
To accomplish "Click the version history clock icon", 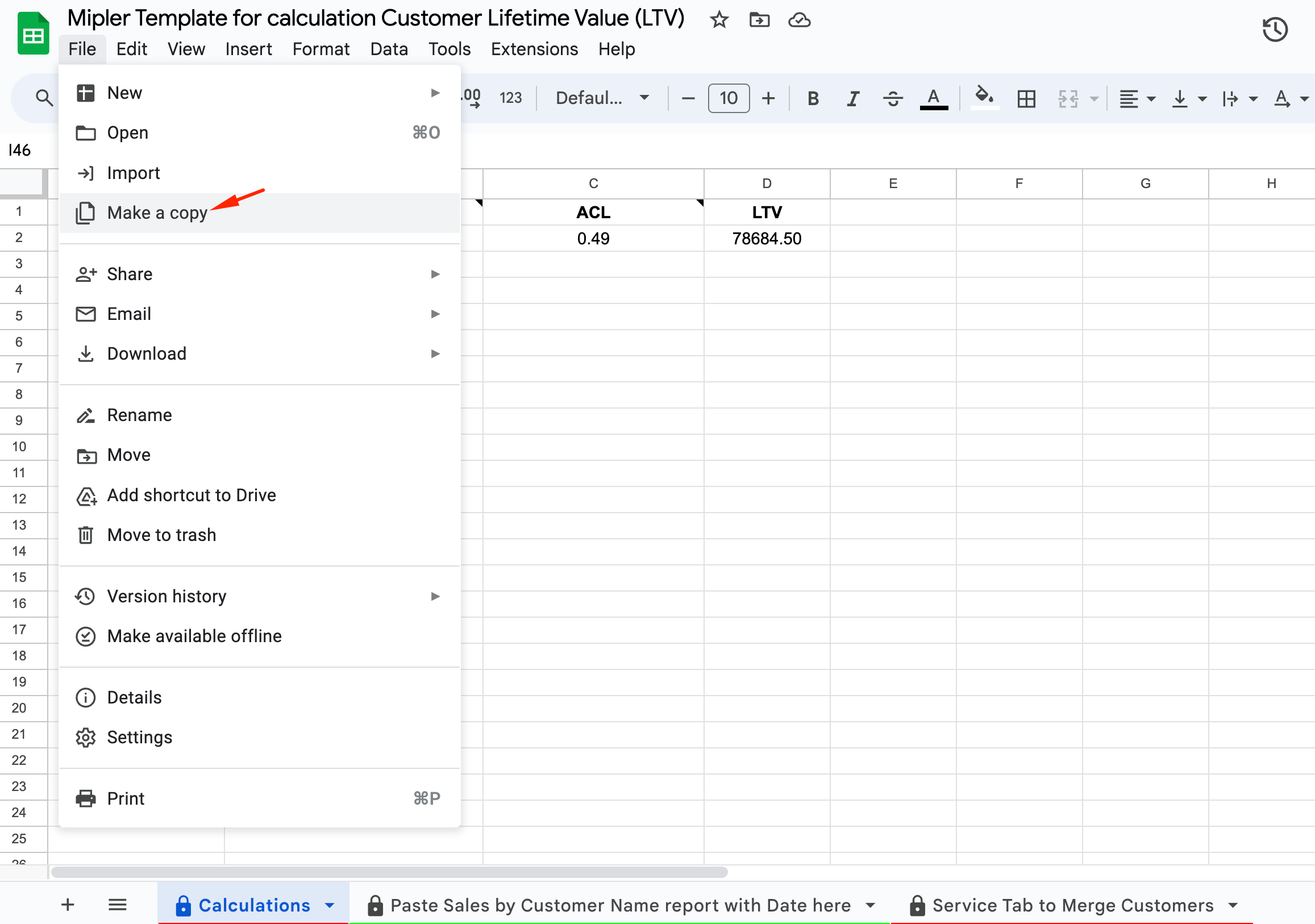I will coord(1274,29).
